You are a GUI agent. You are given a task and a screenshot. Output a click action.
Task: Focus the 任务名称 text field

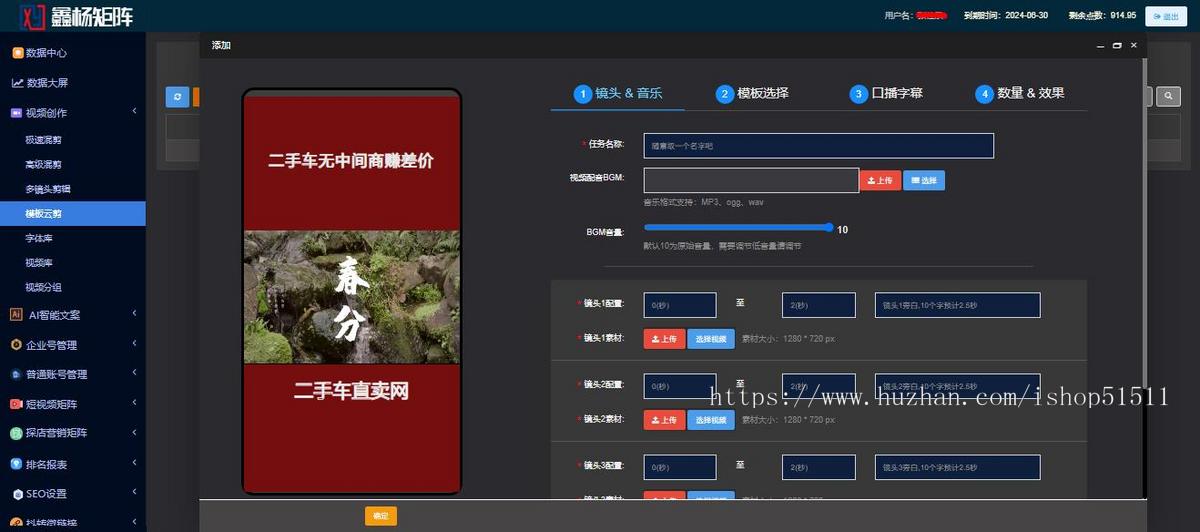tap(818, 146)
